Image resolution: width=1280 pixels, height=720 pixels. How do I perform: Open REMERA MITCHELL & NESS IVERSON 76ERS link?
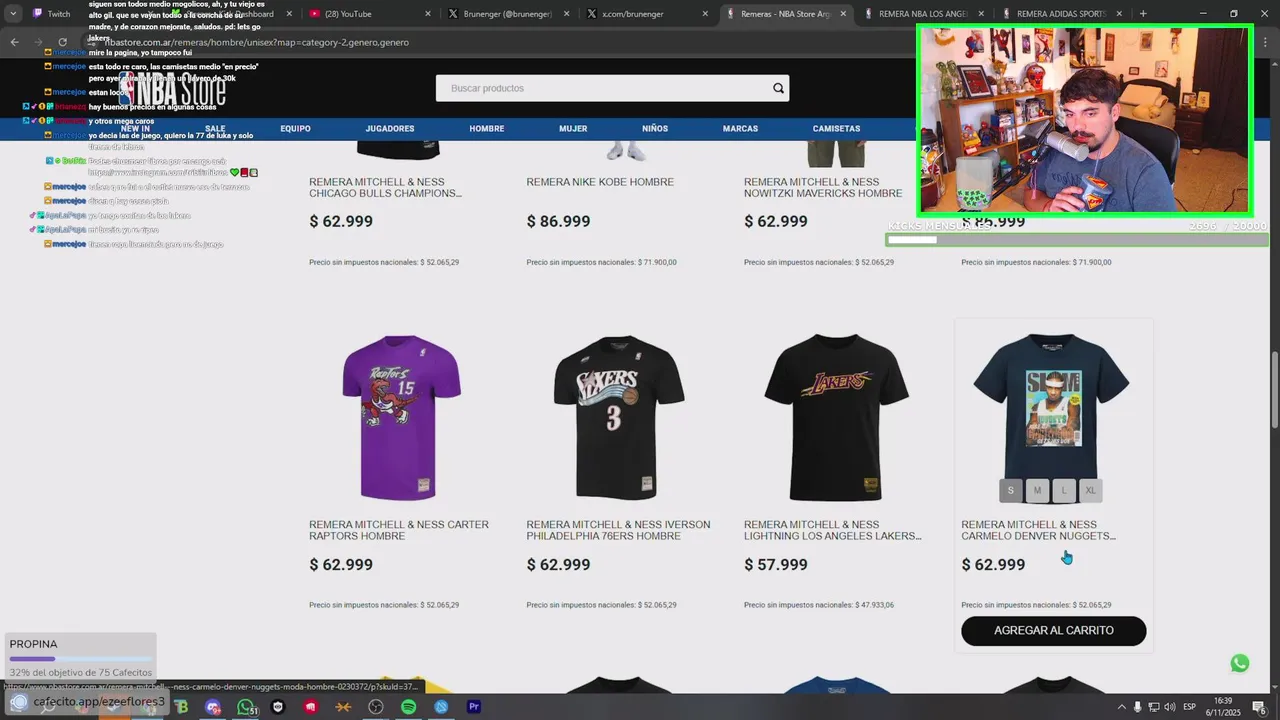618,530
